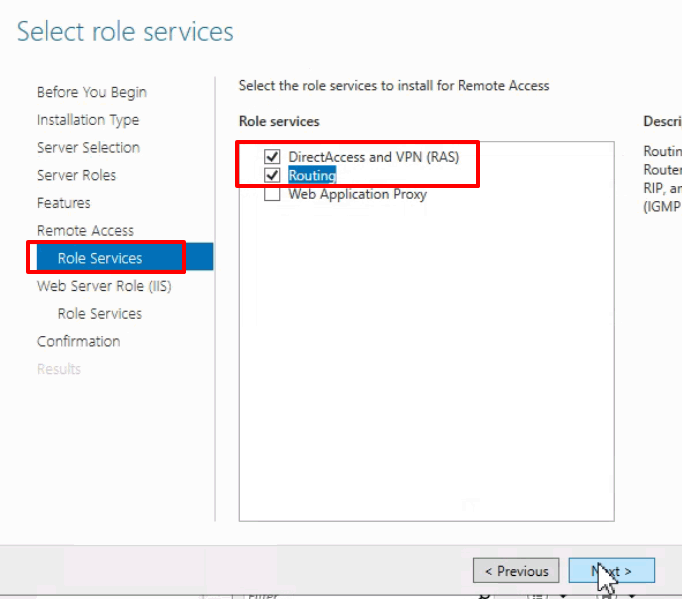Open the Server Roles step

click(x=77, y=175)
